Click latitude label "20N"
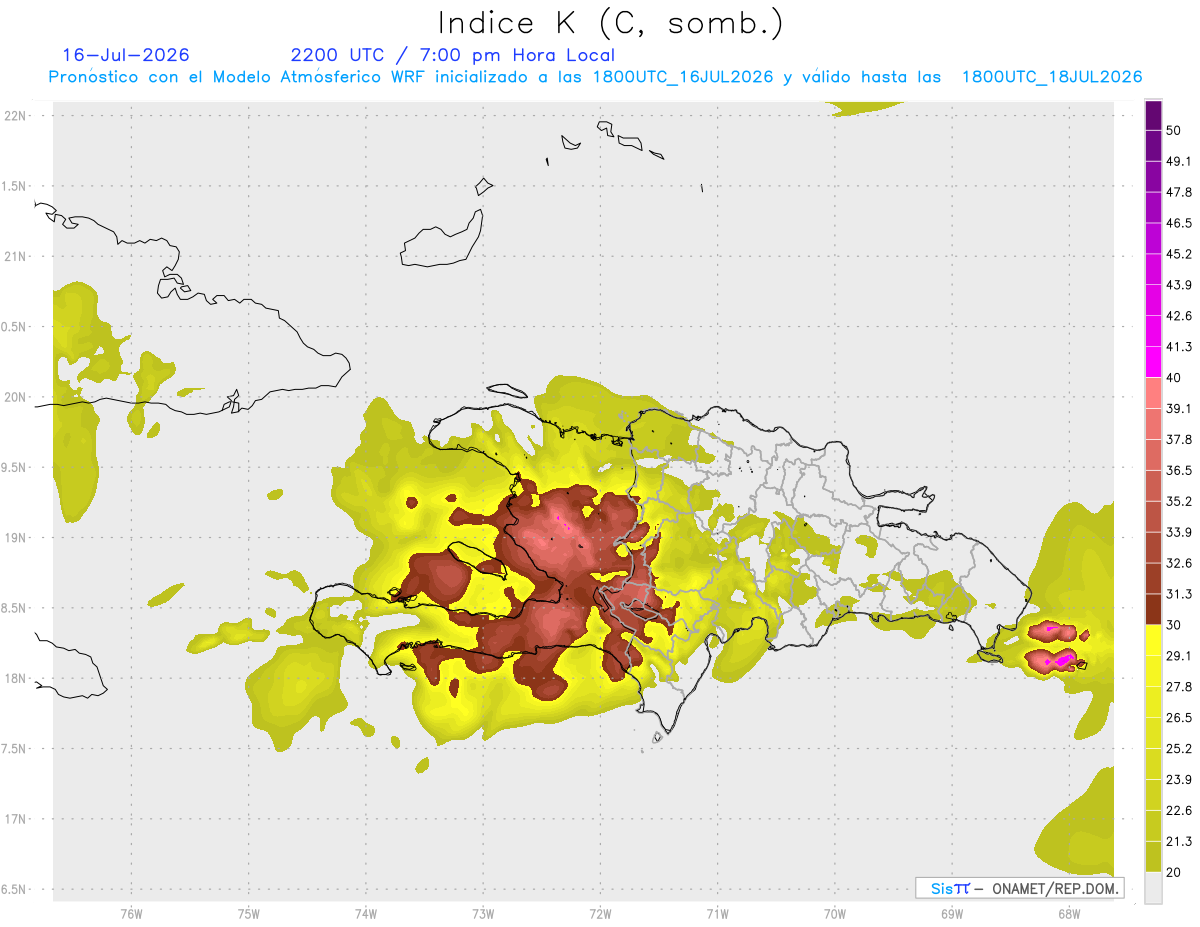 (x=15, y=397)
